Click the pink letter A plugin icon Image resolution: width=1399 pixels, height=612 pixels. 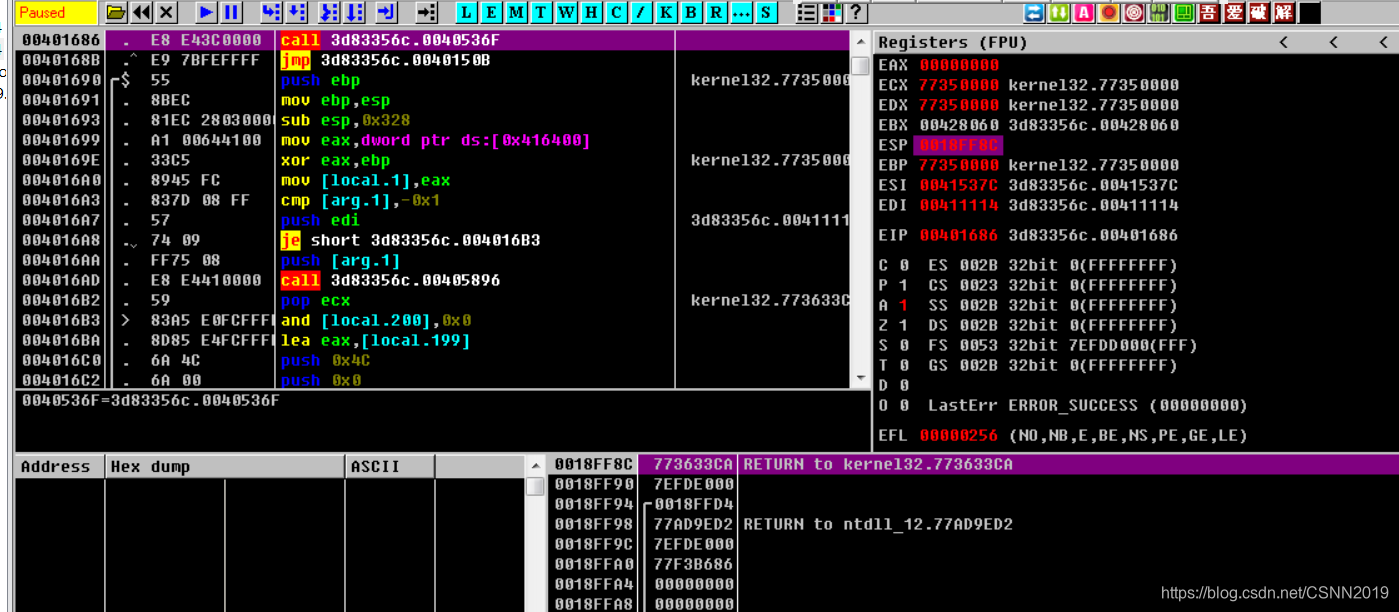(1084, 13)
